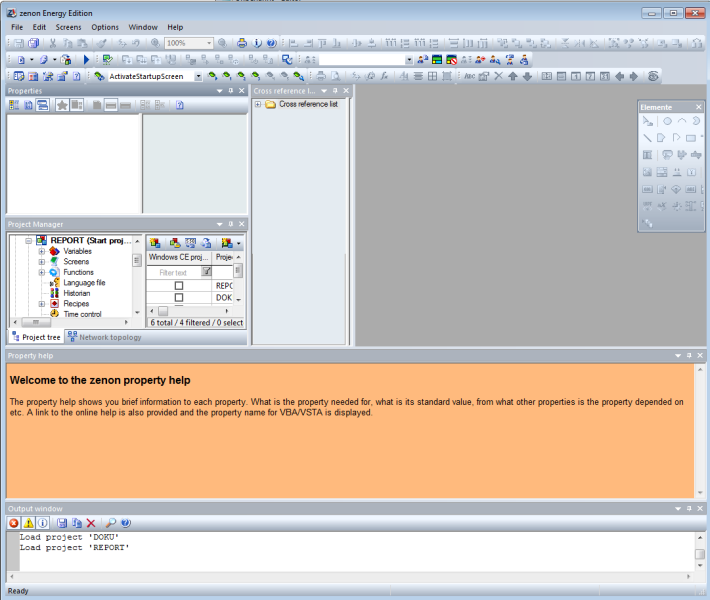
Task: Switch to the Project tree tab
Action: [x=37, y=337]
